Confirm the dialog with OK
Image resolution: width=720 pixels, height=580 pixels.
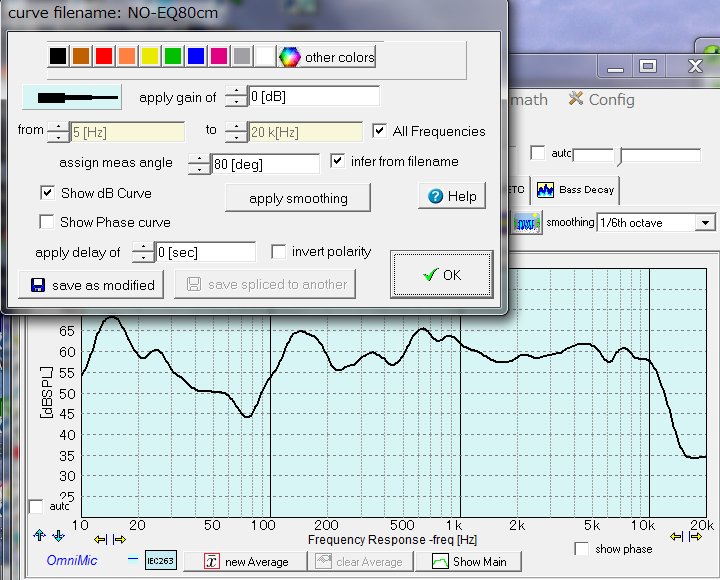tap(441, 274)
